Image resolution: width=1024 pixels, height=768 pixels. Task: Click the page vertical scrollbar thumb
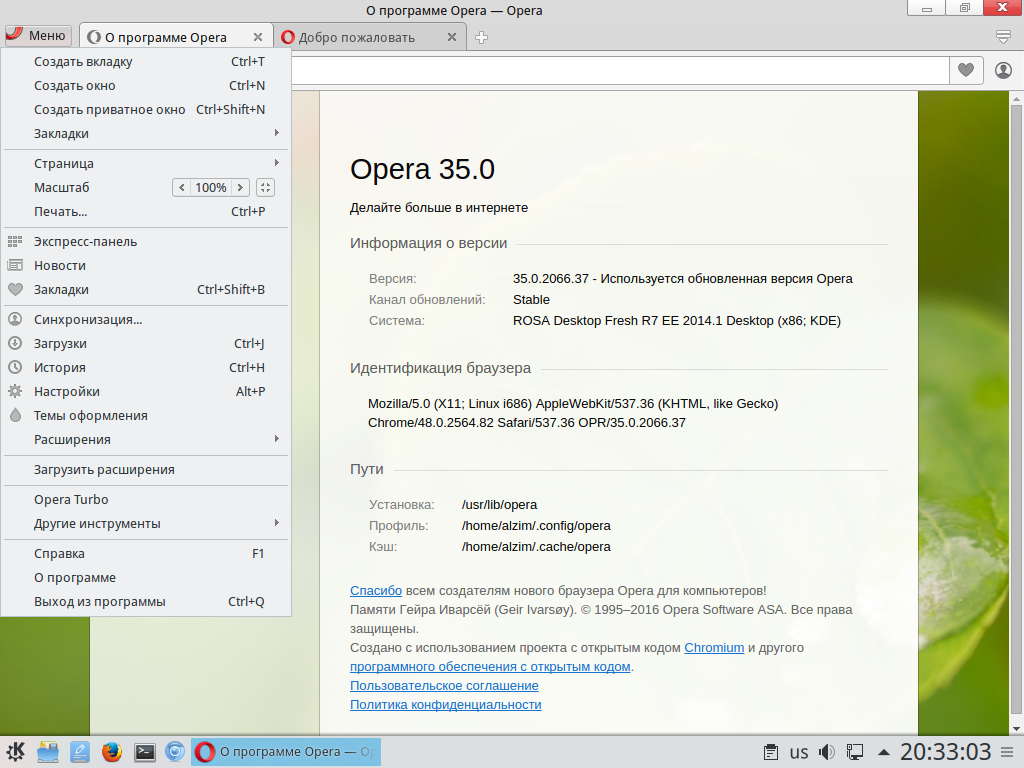(x=1016, y=411)
